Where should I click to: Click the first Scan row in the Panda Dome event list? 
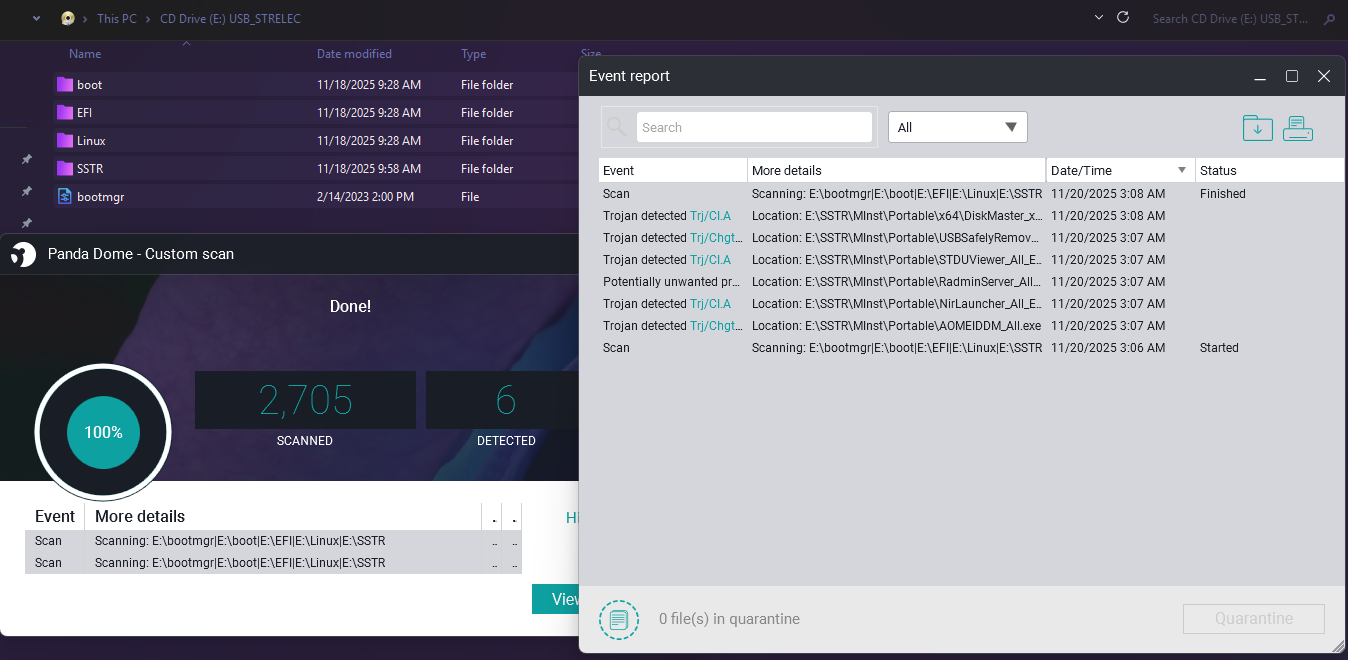(273, 541)
